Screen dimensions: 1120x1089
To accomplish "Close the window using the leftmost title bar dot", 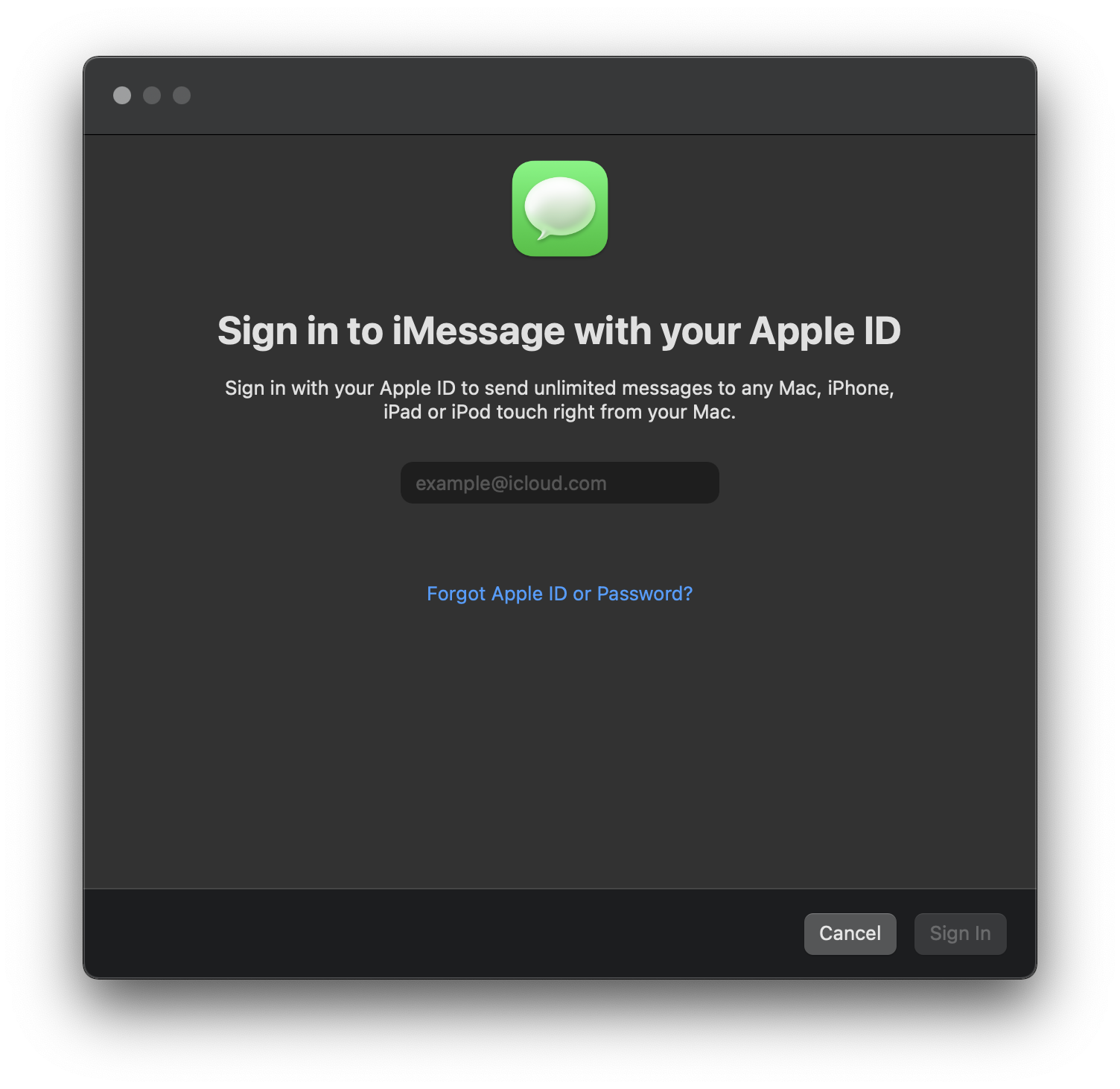I will click(122, 95).
